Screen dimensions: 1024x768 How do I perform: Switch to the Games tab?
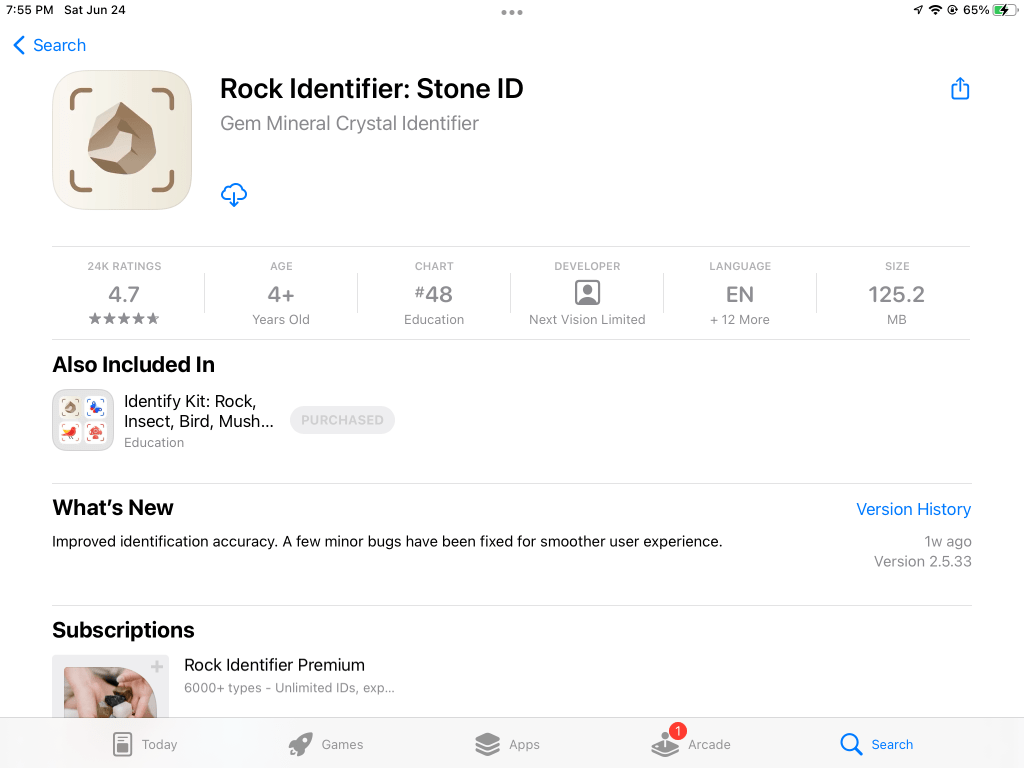326,744
